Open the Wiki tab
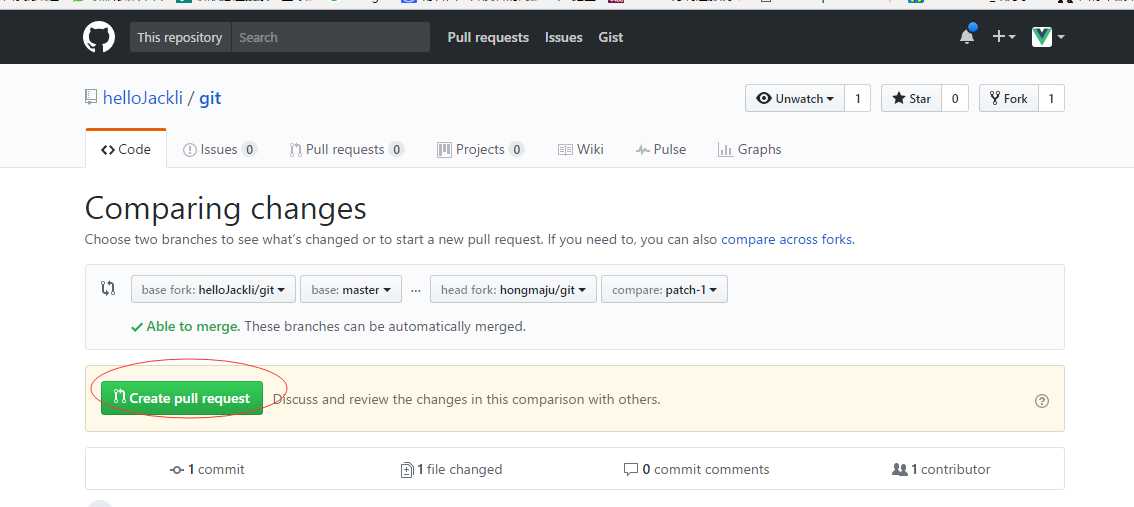 (580, 149)
